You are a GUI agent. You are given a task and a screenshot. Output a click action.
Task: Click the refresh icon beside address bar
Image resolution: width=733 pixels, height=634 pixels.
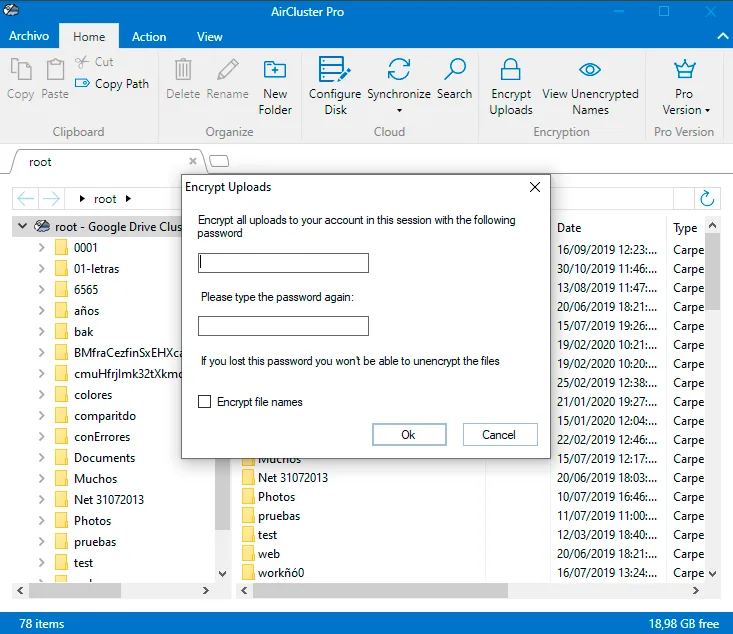click(707, 199)
